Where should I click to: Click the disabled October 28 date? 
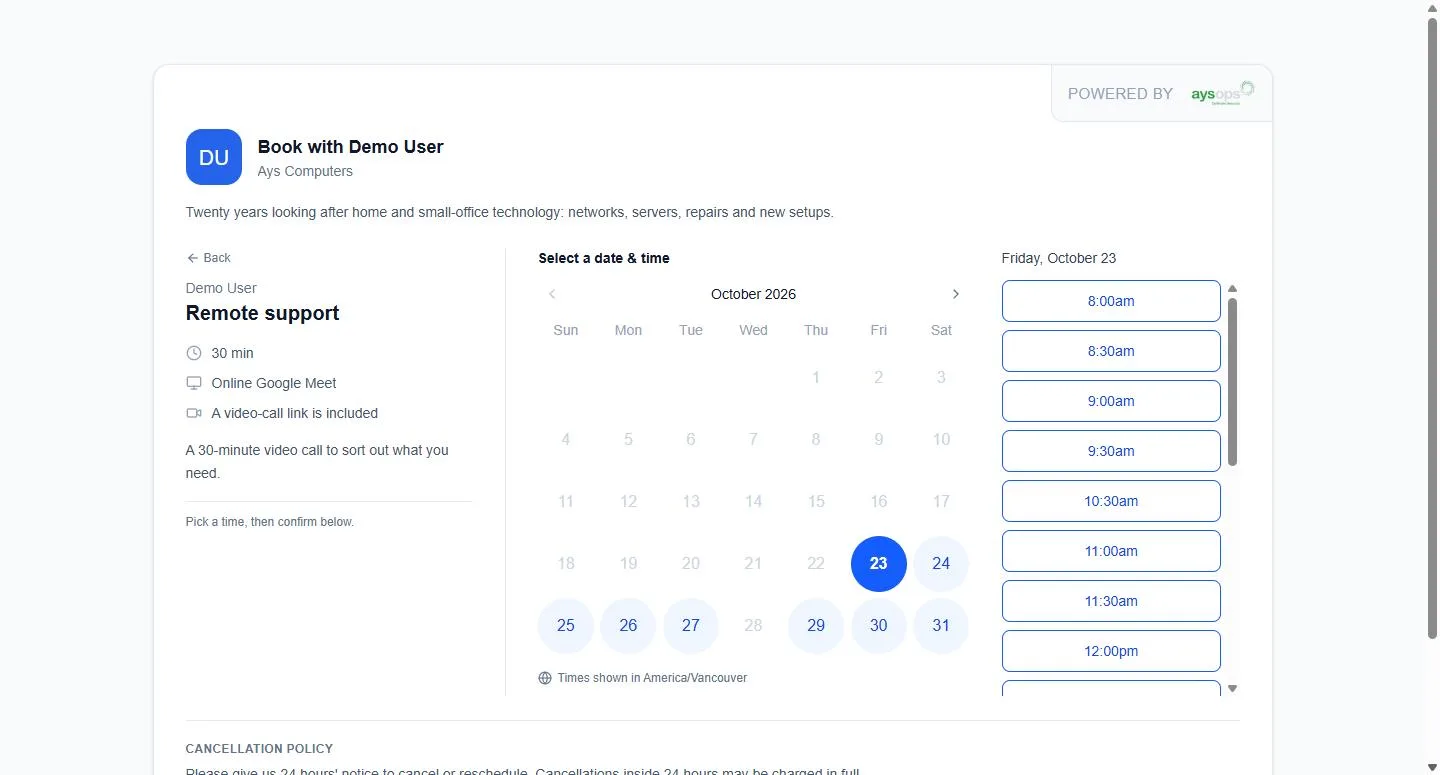[x=753, y=626]
